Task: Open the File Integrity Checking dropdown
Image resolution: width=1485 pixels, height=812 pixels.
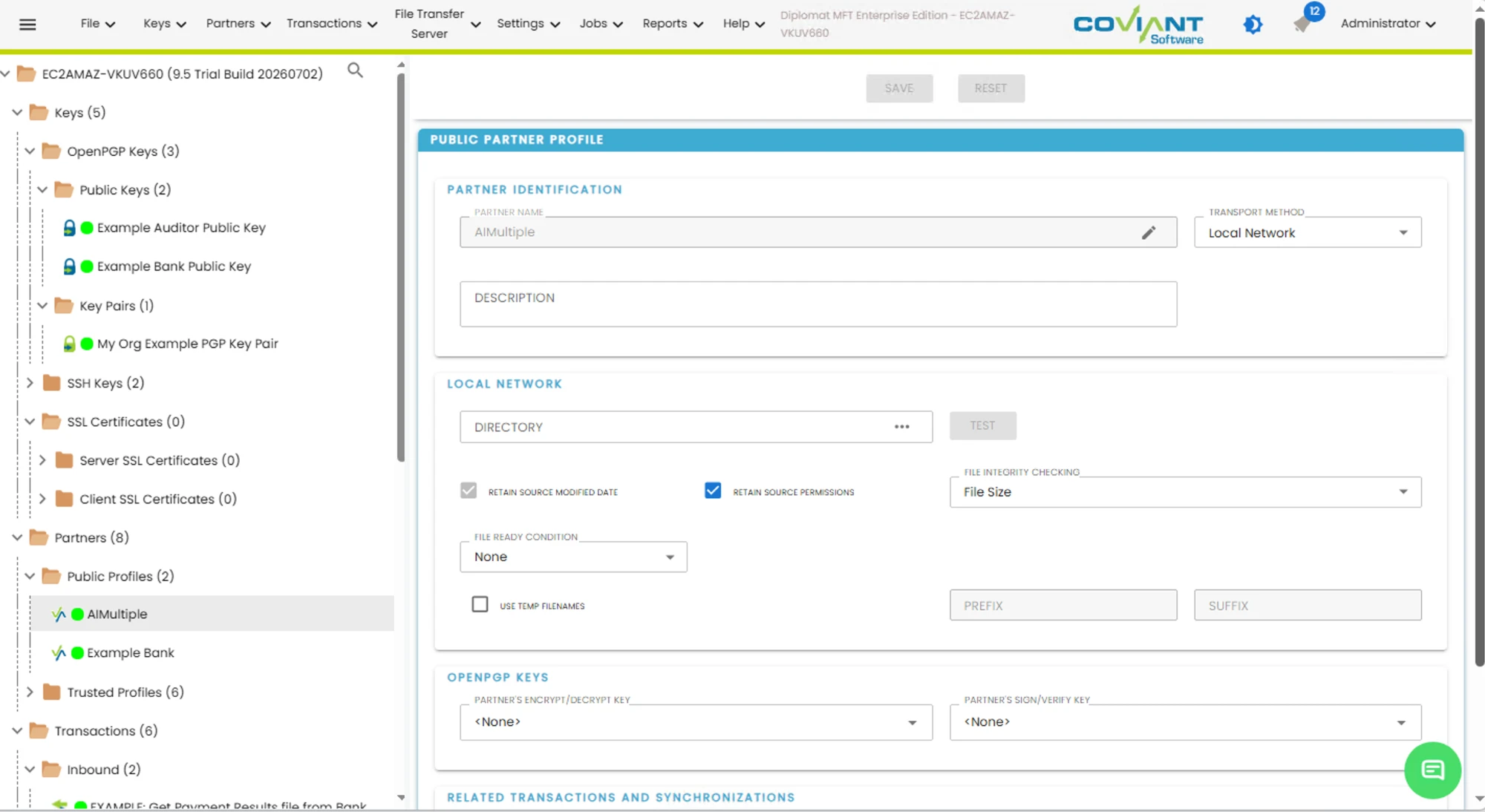Action: point(1185,492)
